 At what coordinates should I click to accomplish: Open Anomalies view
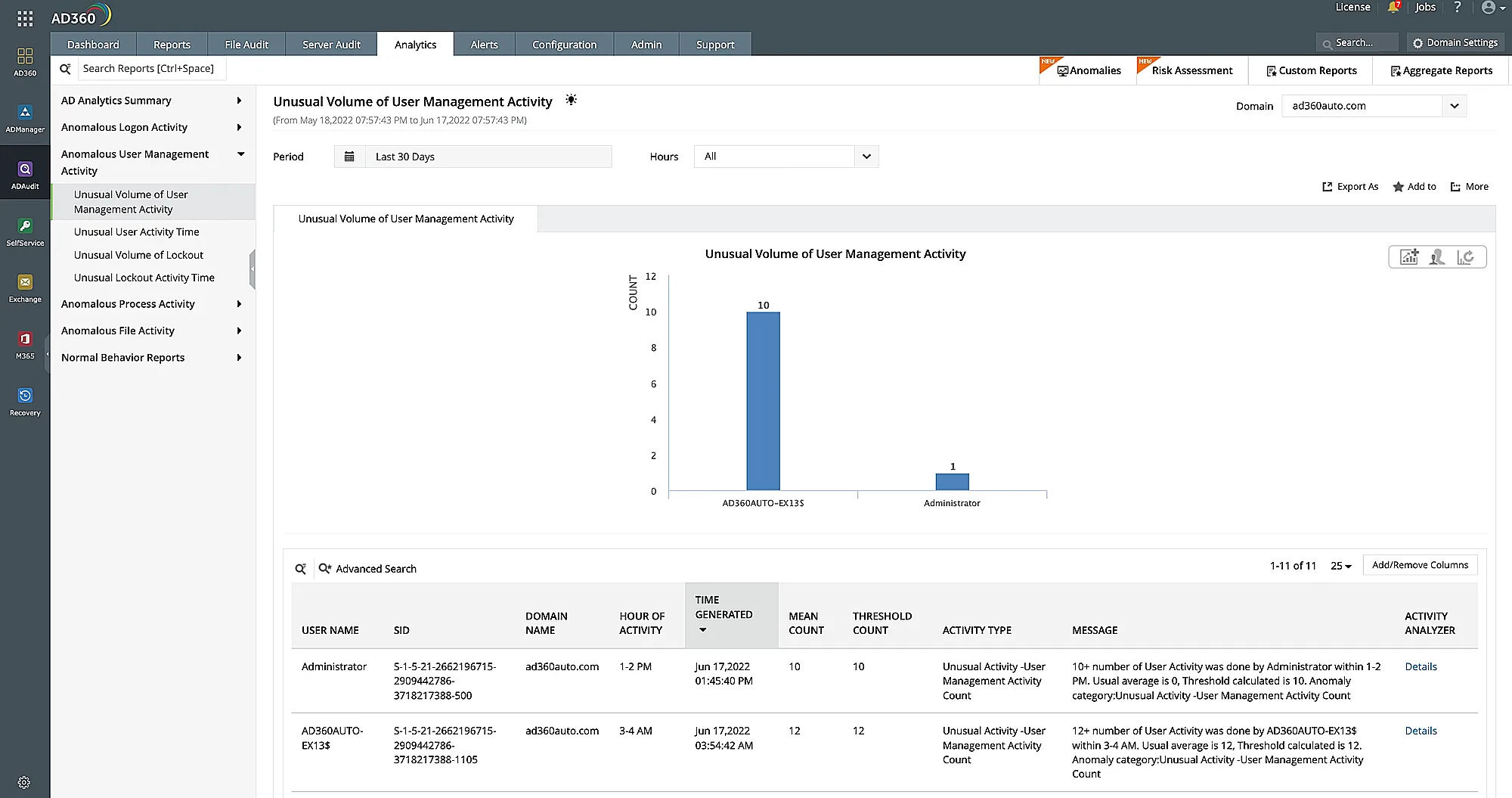(1088, 70)
